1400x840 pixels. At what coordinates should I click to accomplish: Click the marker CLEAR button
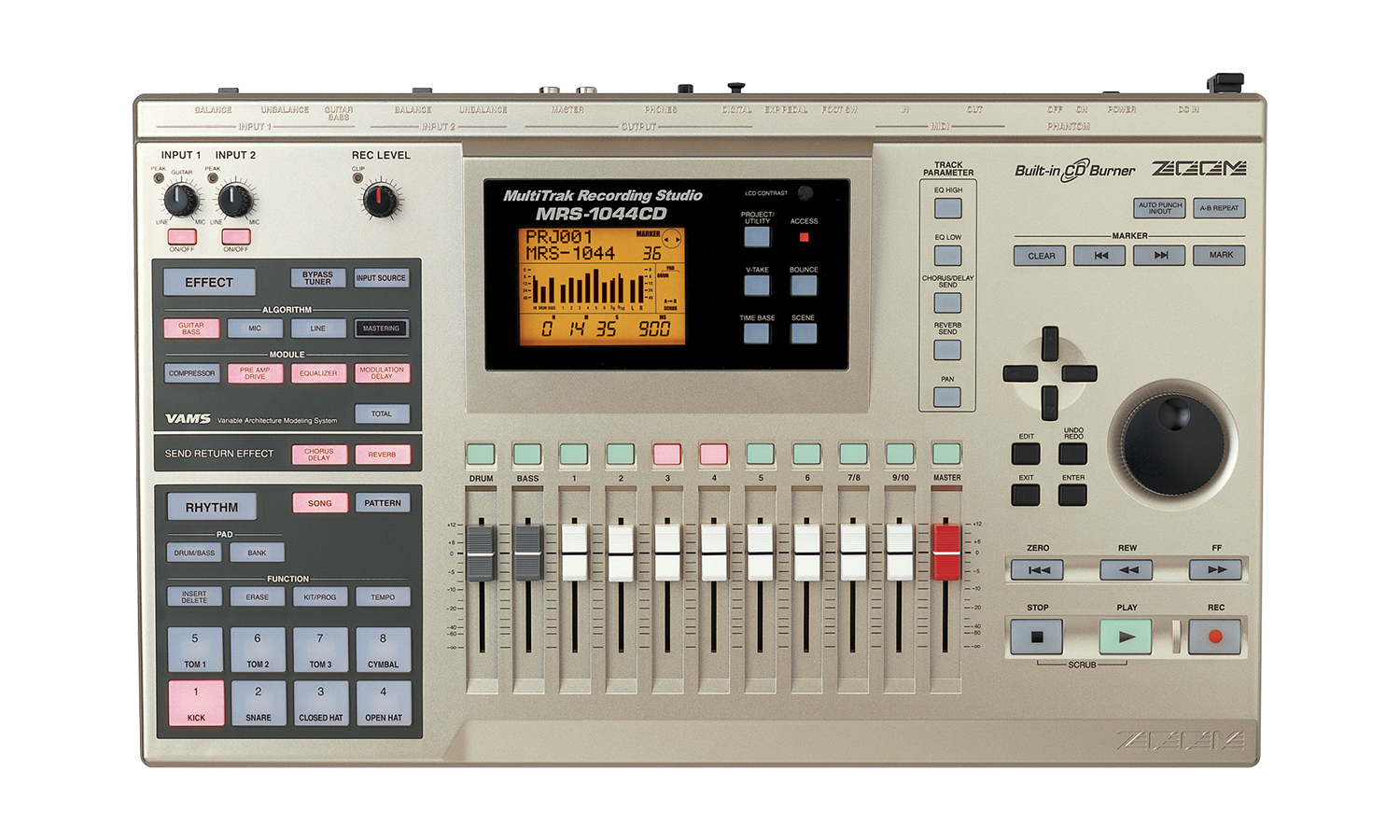(1041, 255)
